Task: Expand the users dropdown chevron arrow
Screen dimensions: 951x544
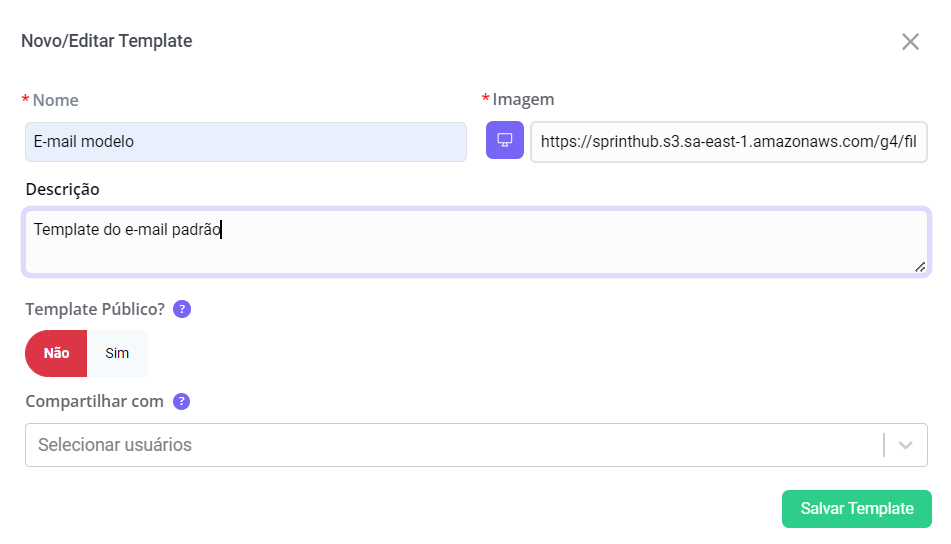Action: 906,445
